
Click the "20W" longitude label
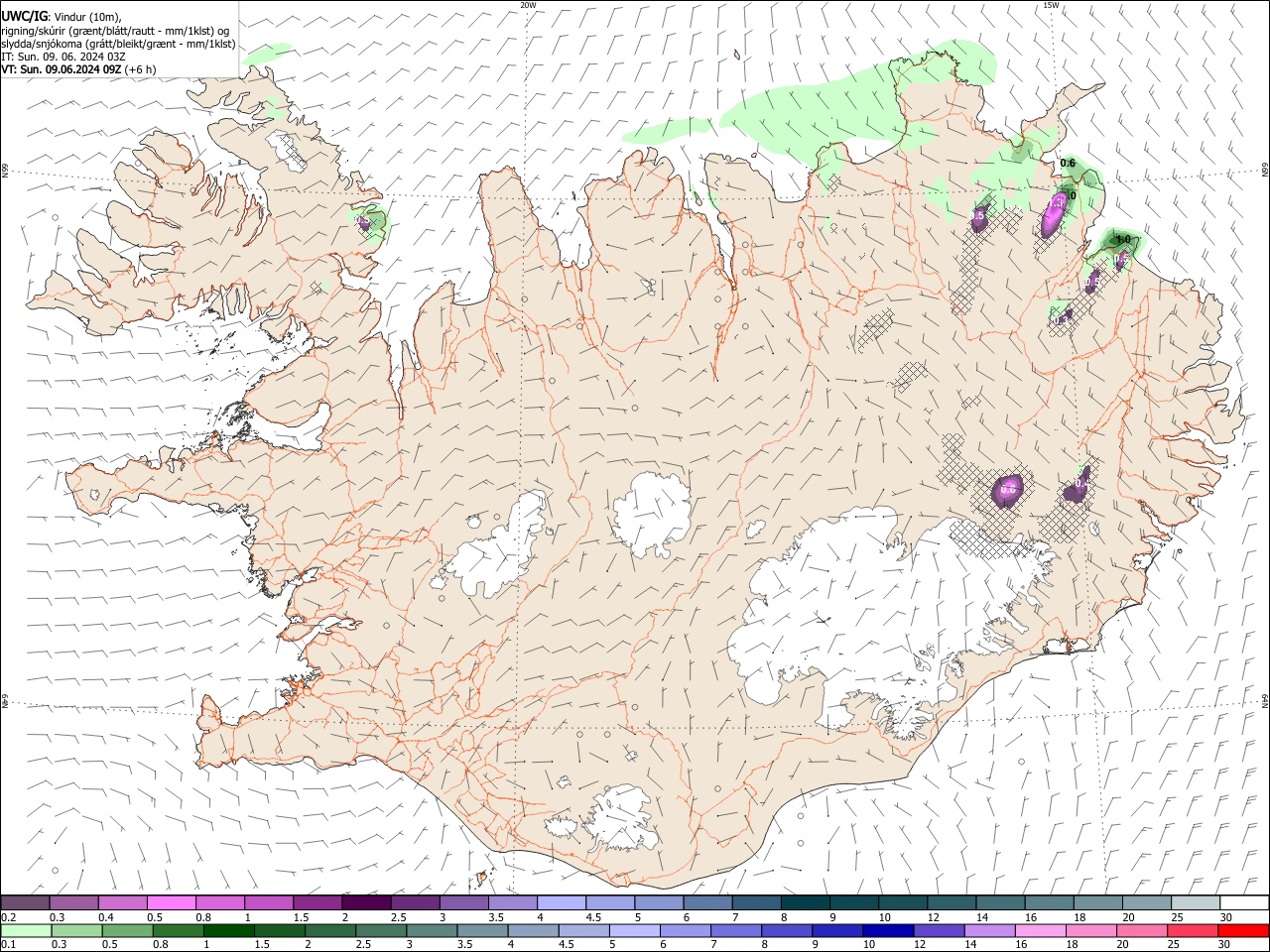(529, 5)
